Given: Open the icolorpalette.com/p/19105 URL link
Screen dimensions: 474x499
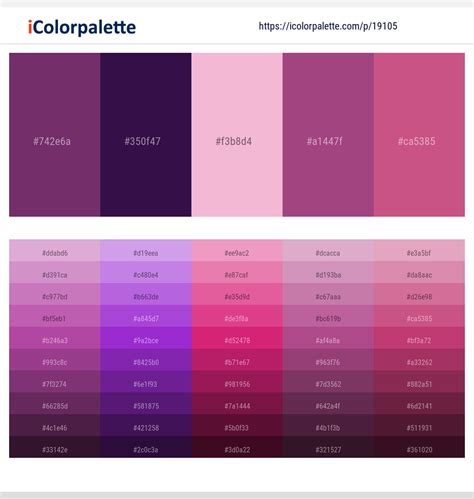Looking at the screenshot, I should tap(328, 26).
